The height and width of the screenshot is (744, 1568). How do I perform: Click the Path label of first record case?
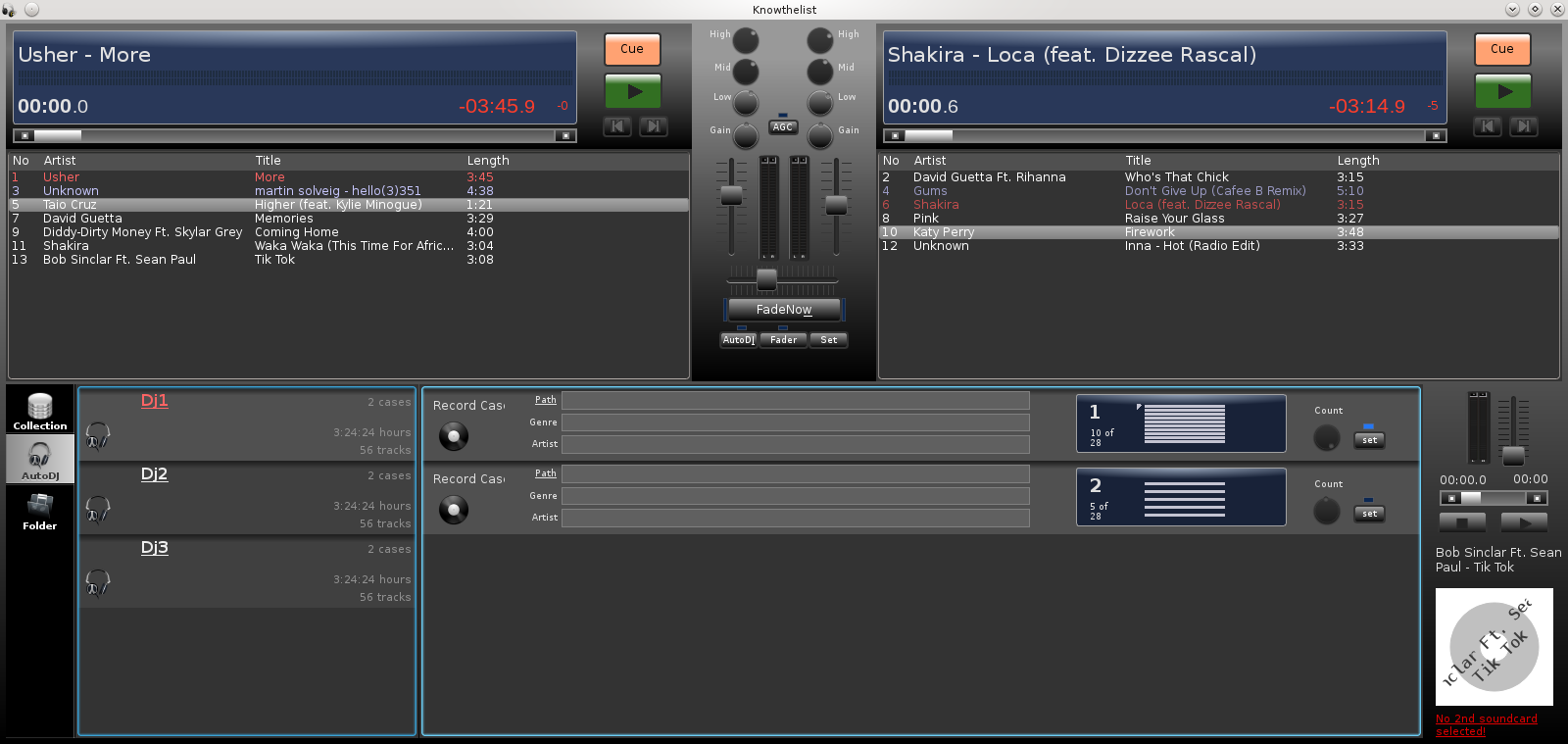pos(546,400)
